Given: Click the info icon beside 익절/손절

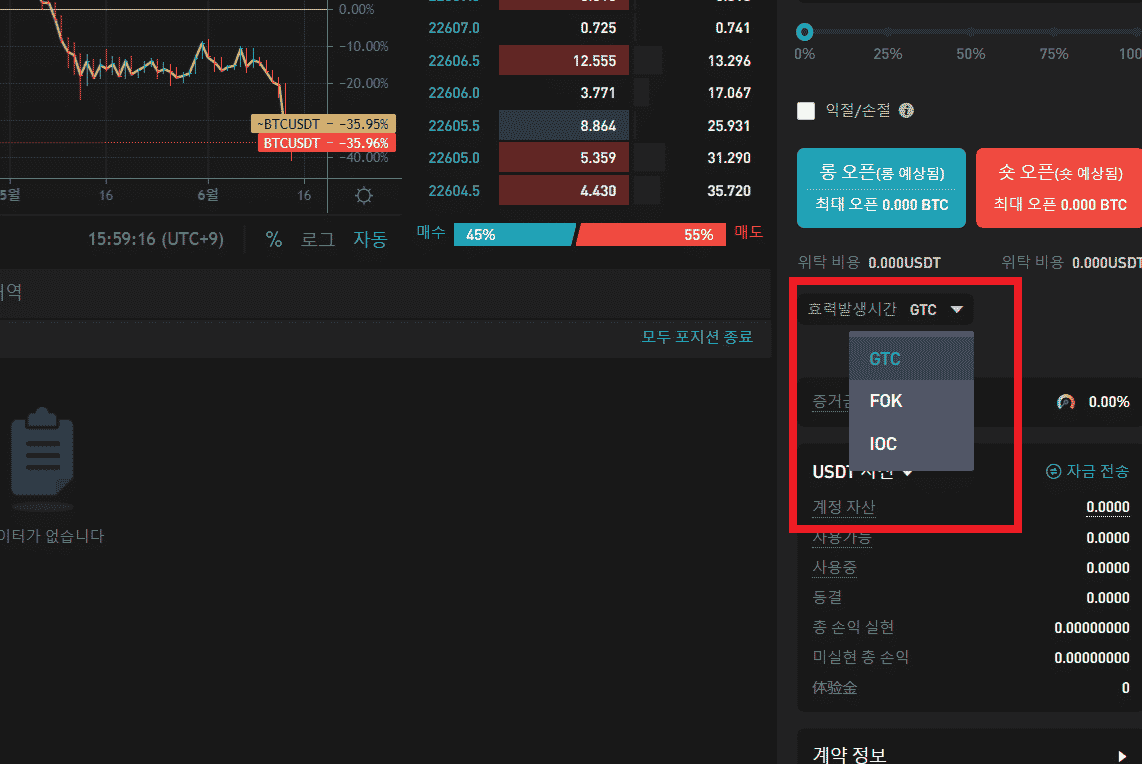Looking at the screenshot, I should (x=906, y=111).
